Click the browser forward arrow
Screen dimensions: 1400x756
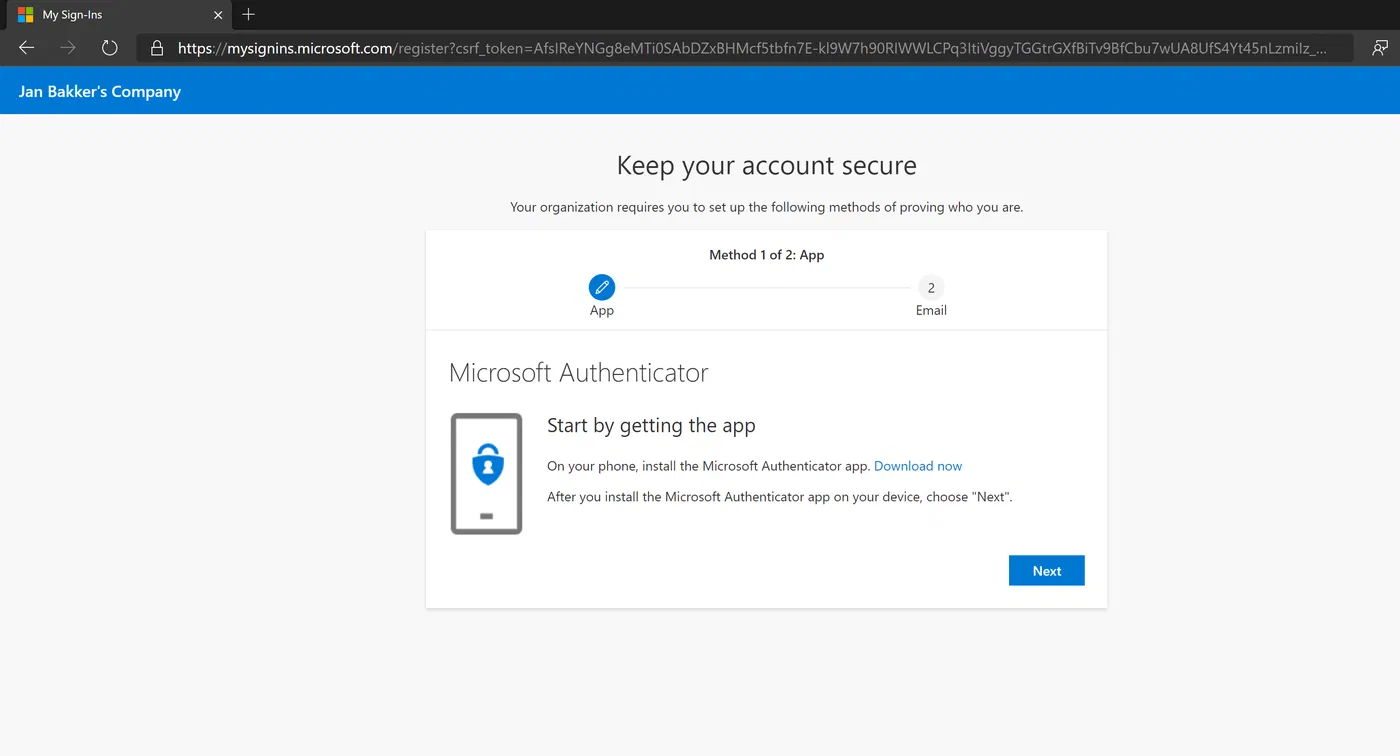[x=68, y=48]
